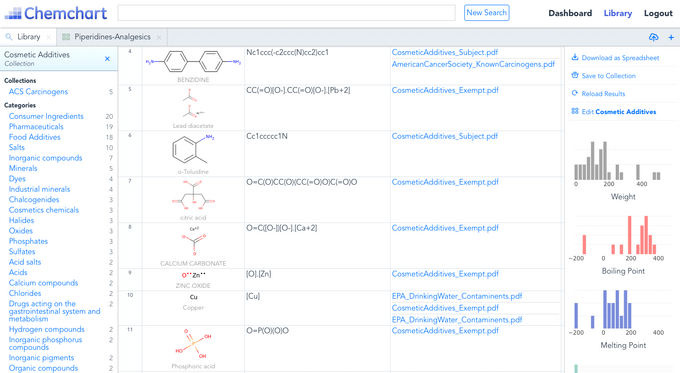This screenshot has width=680, height=373.
Task: Click the Chemchart logo
Action: click(x=56, y=13)
